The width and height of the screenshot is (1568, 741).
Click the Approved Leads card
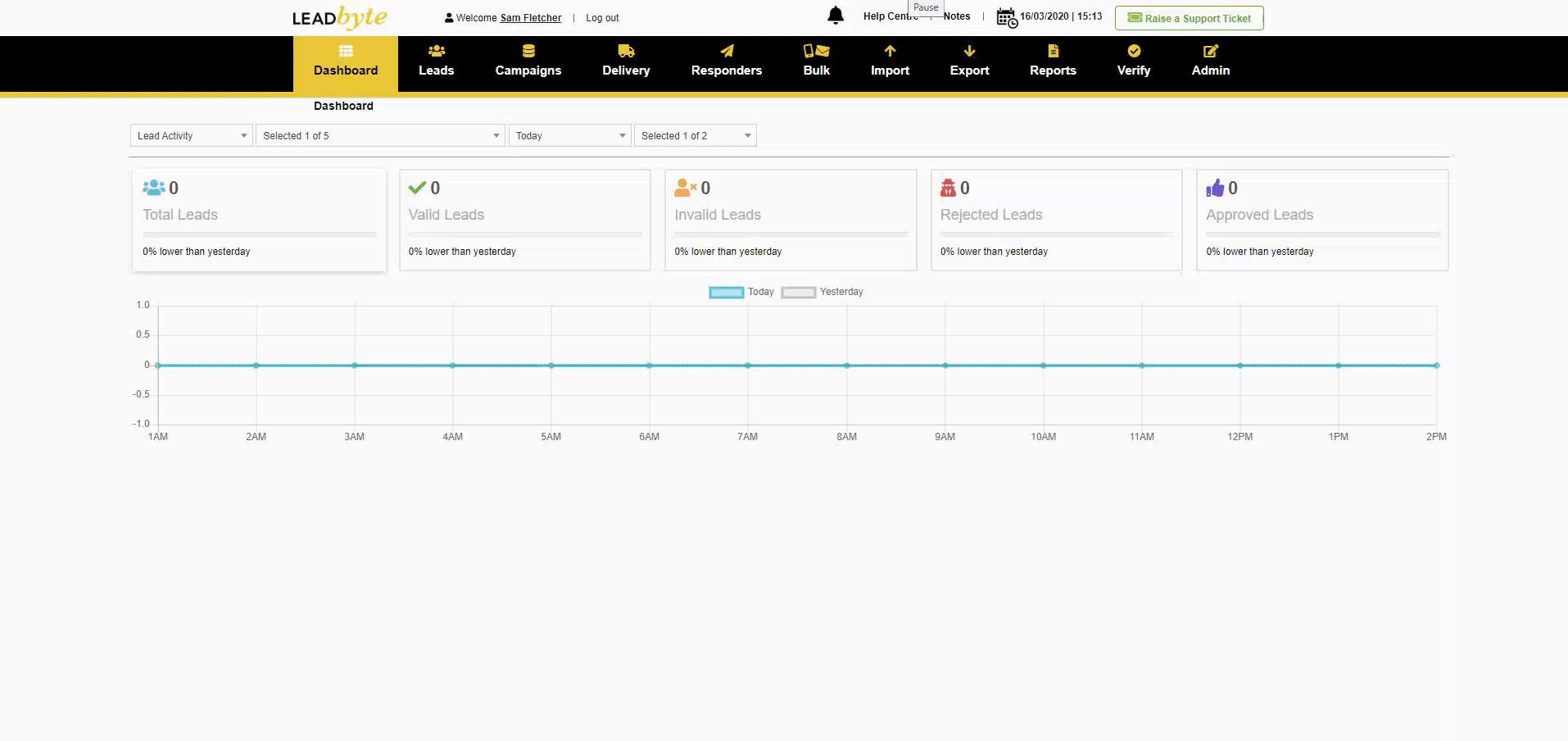click(x=1322, y=220)
